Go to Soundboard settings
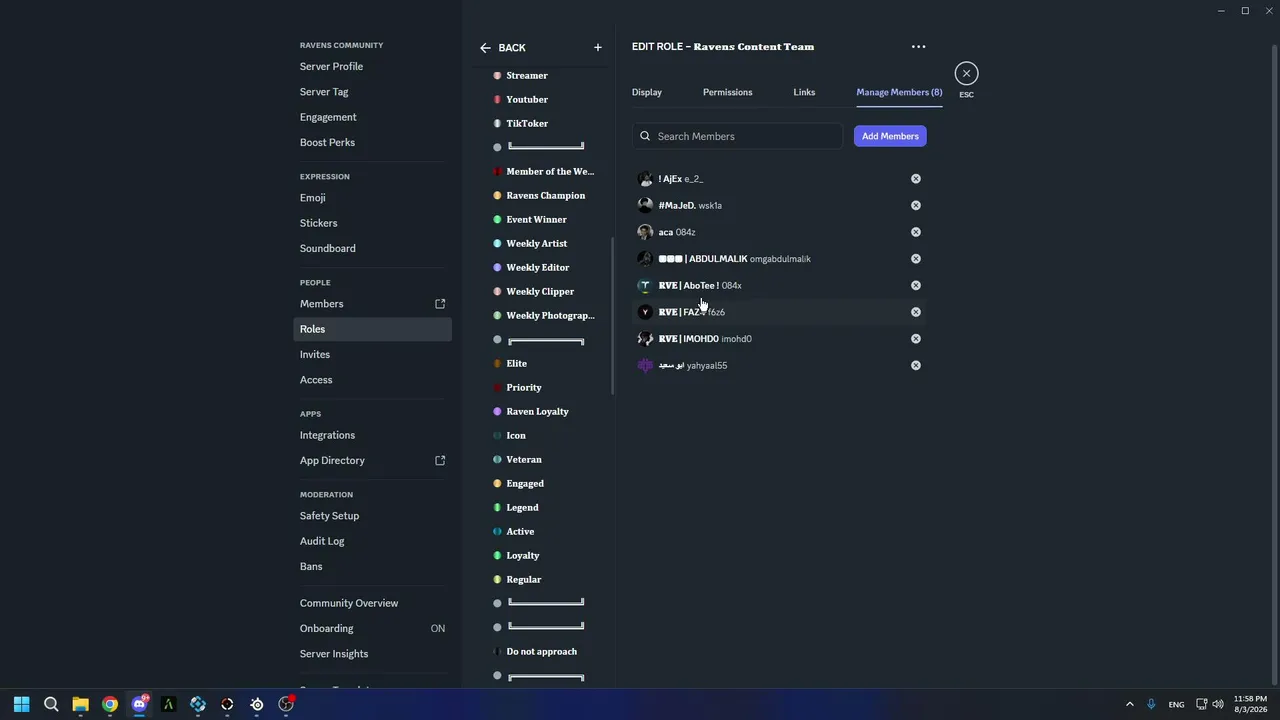 pos(373,249)
